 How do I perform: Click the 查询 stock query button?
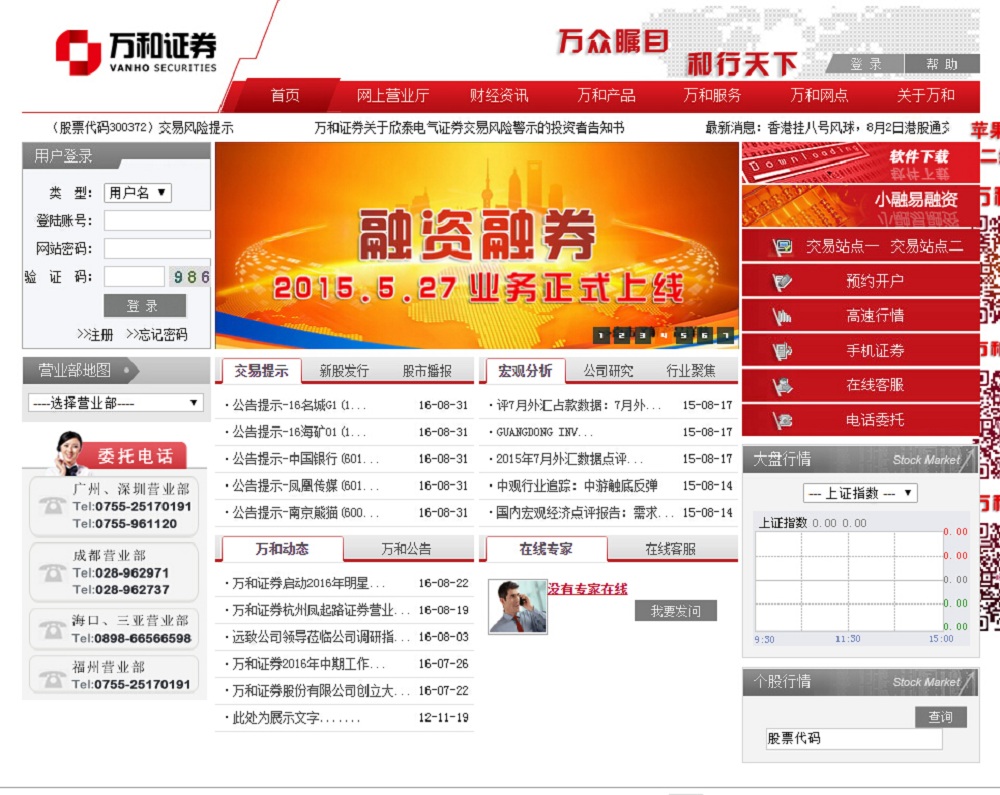click(x=941, y=717)
